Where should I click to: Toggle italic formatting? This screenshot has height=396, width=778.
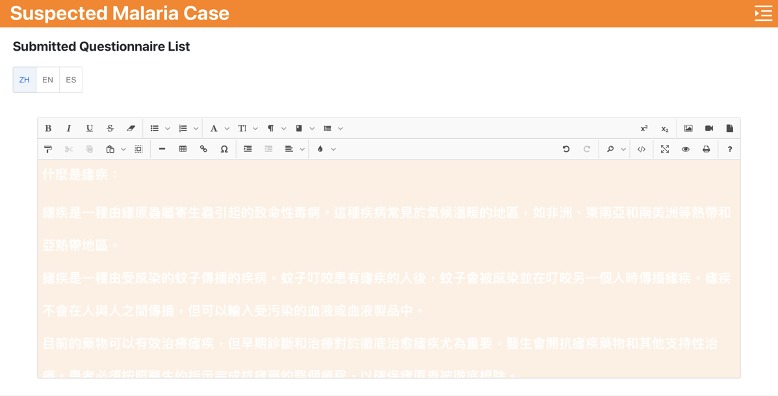coord(69,128)
